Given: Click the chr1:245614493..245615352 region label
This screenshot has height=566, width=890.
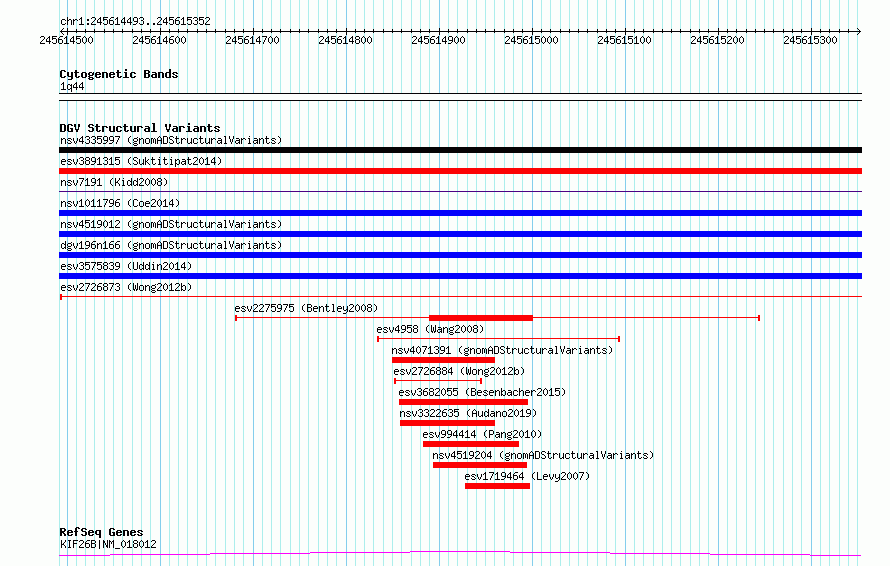Looking at the screenshot, I should [135, 22].
